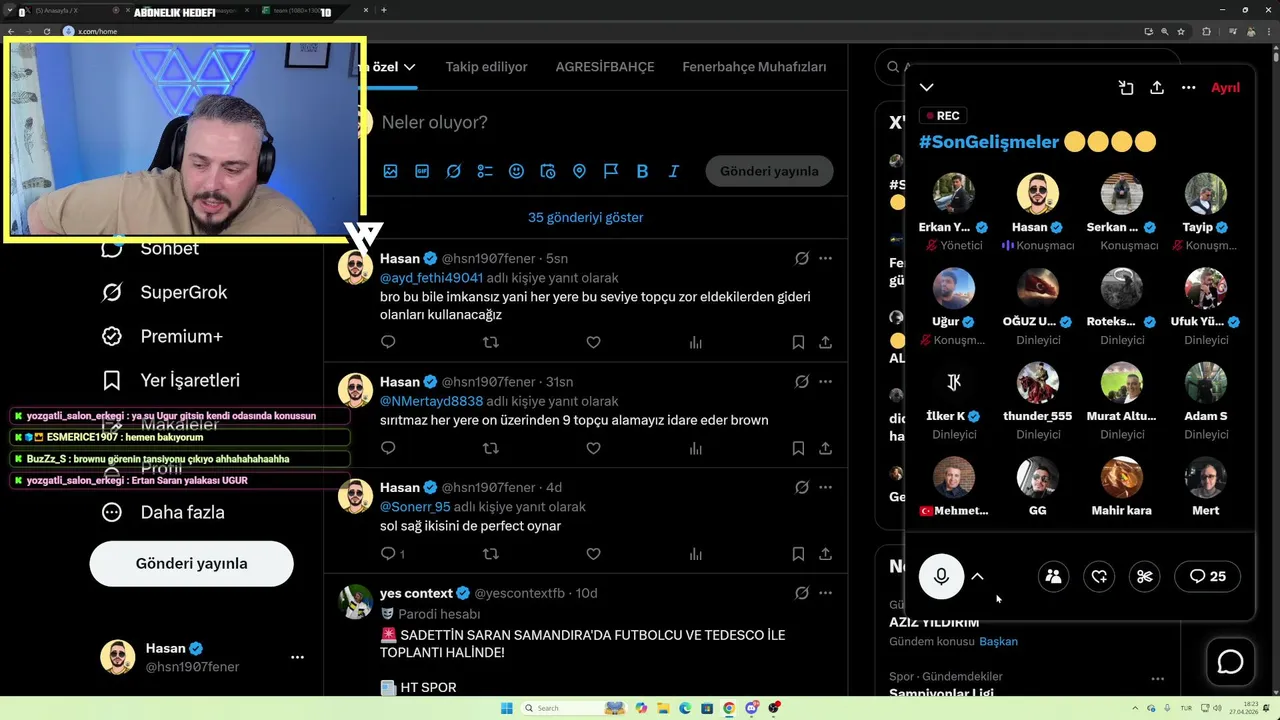View analytics of Hasan's 5sn post

click(x=696, y=342)
